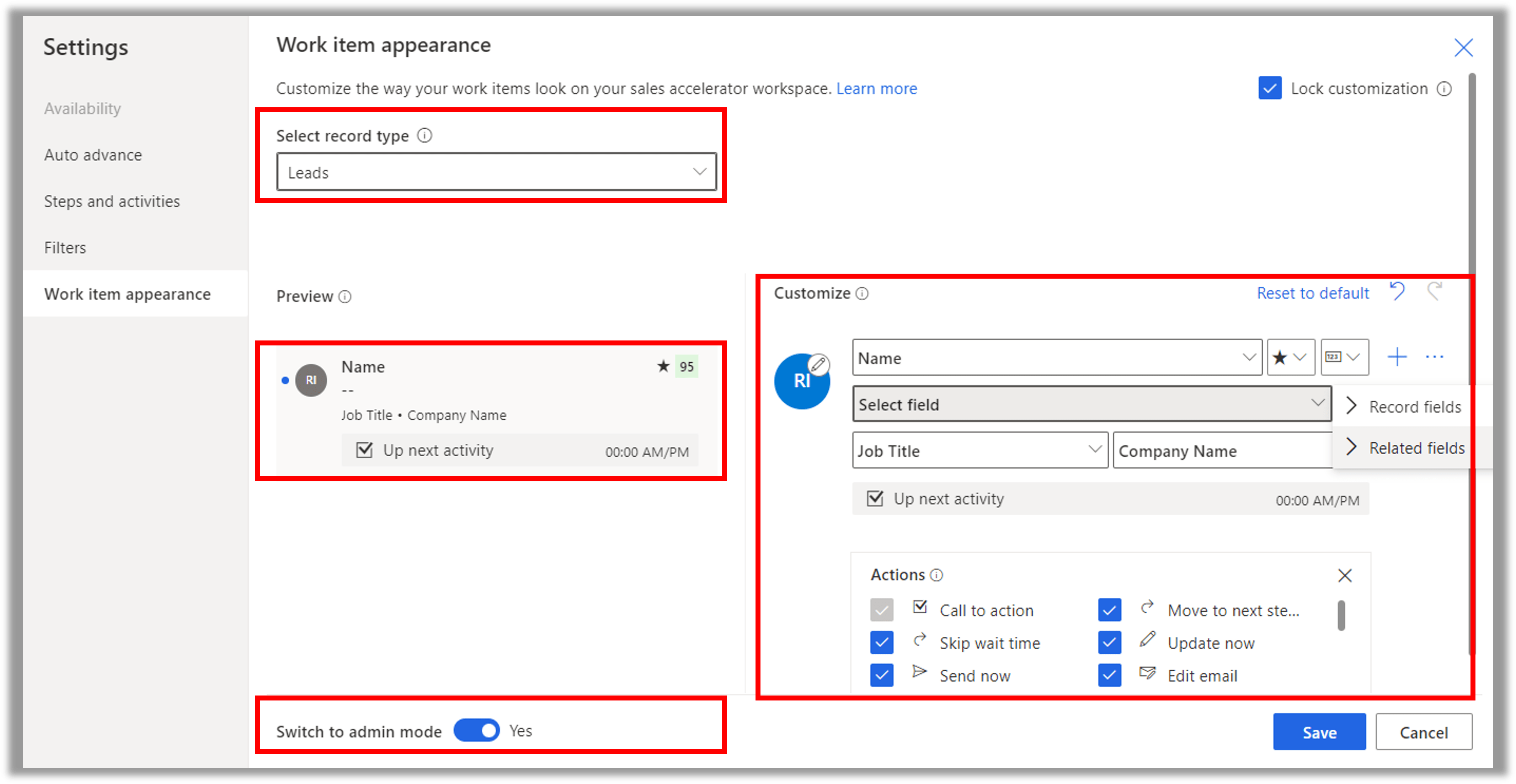Uncheck the Lock customization checkbox

click(1269, 88)
